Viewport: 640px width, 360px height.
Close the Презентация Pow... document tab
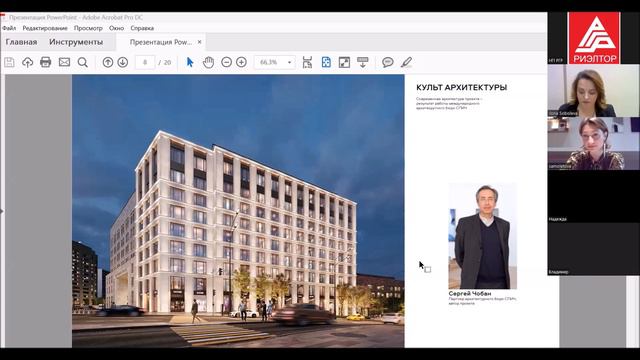(x=200, y=42)
